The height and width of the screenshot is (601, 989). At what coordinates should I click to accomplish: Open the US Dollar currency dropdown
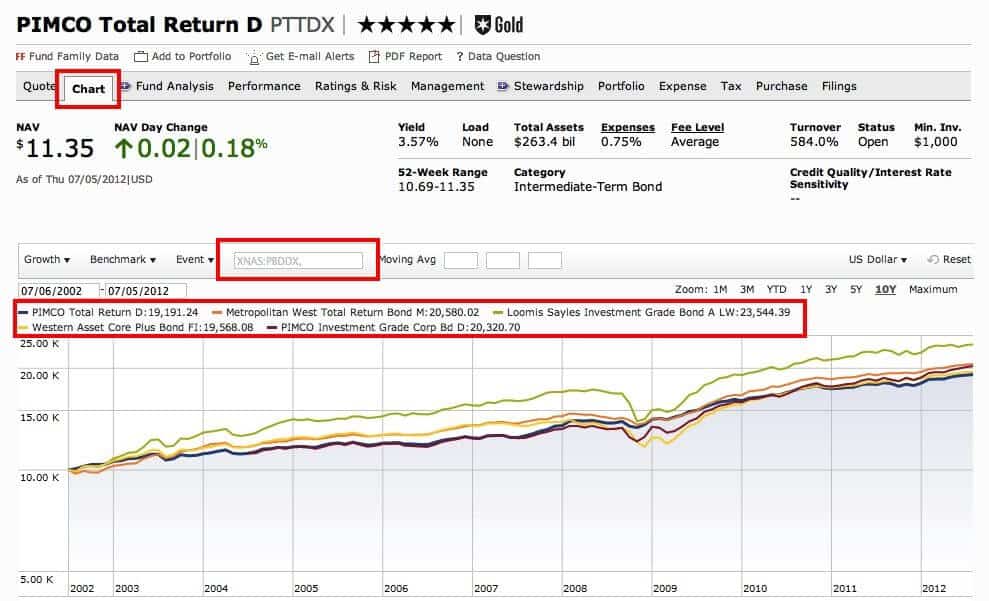(x=877, y=259)
